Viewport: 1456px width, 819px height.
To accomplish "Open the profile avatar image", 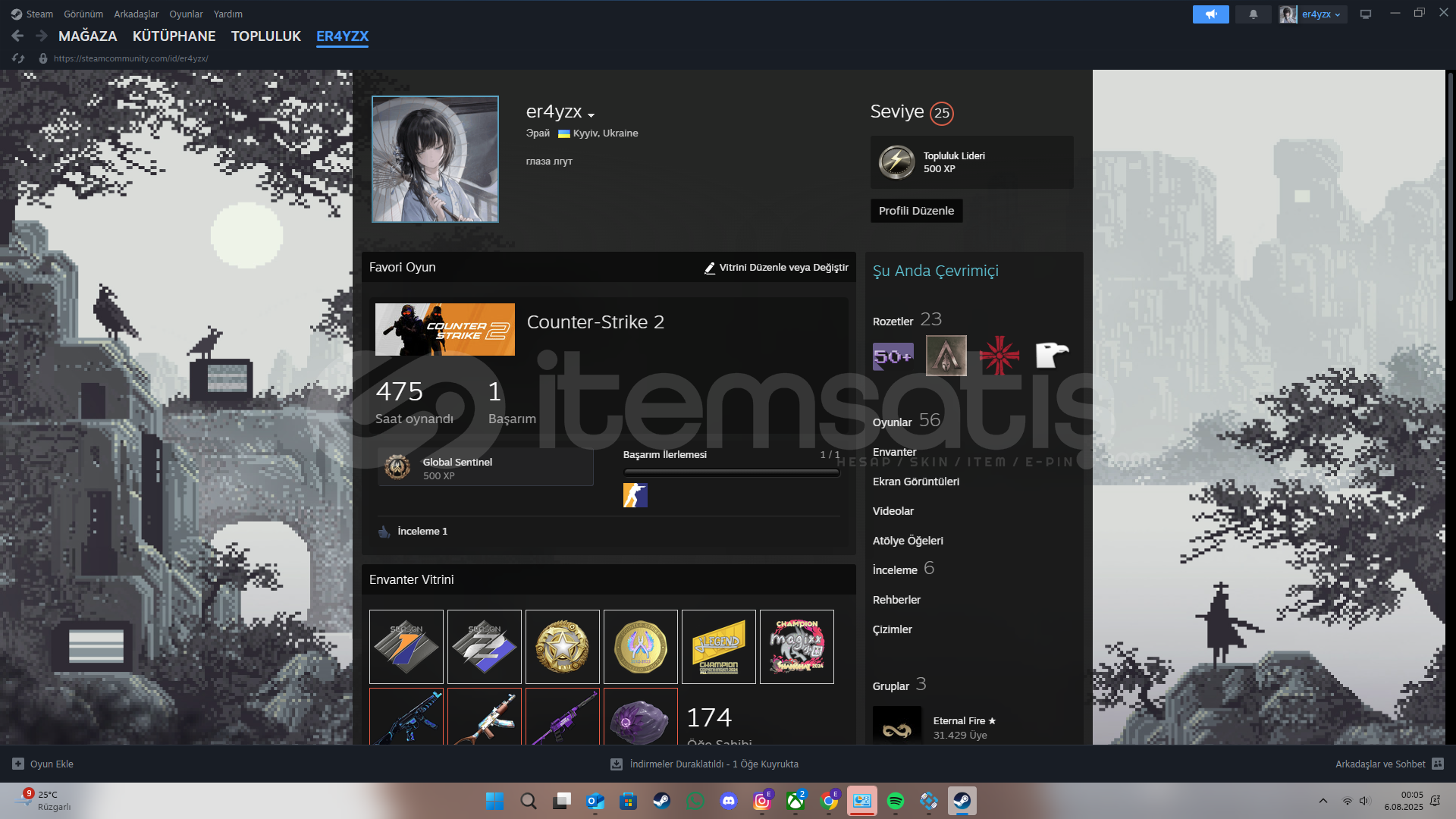I will tap(435, 159).
